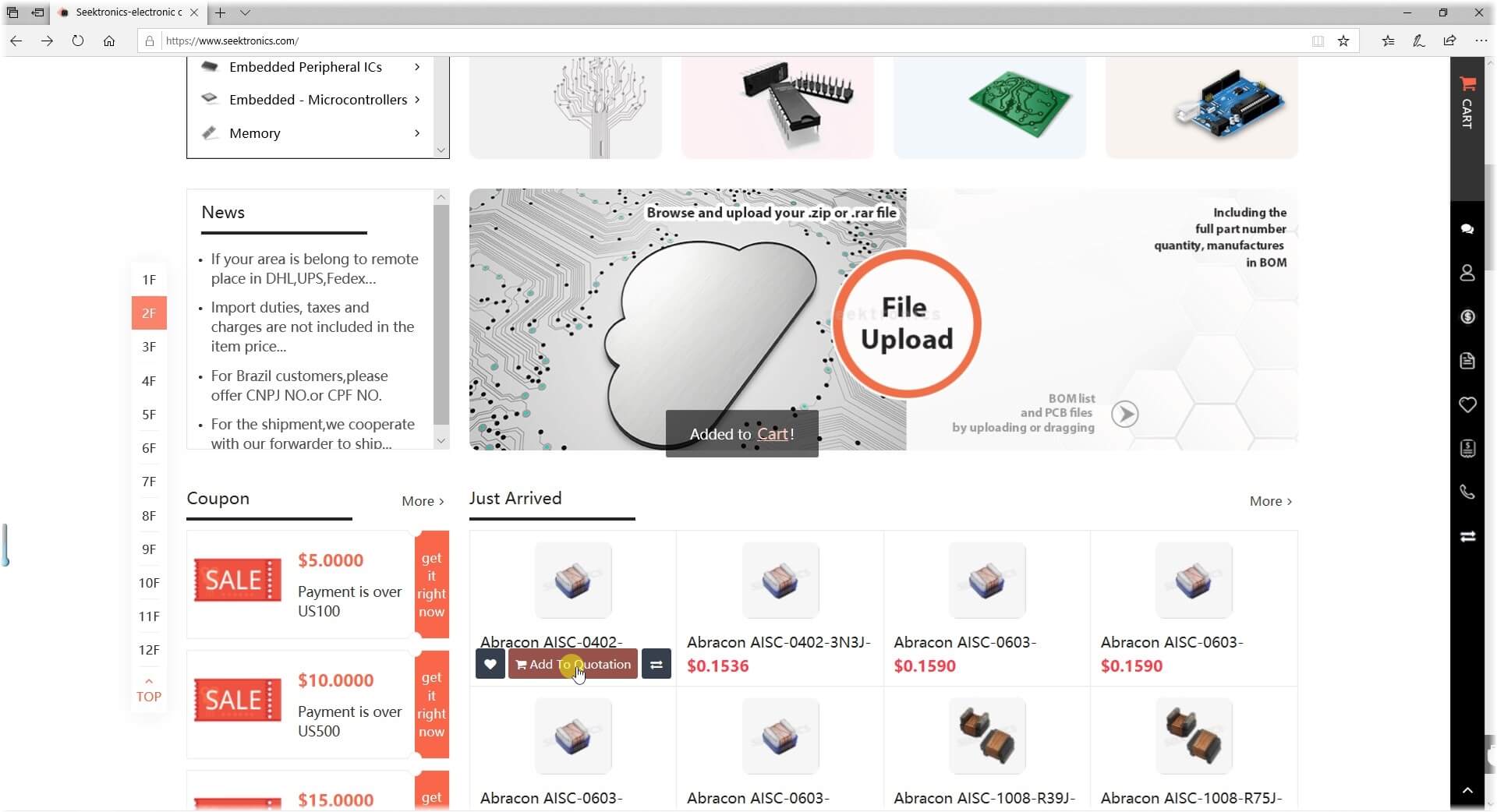Screen dimensions: 1497x812
Task: Jump to the 5F floor section
Action: 149,415
